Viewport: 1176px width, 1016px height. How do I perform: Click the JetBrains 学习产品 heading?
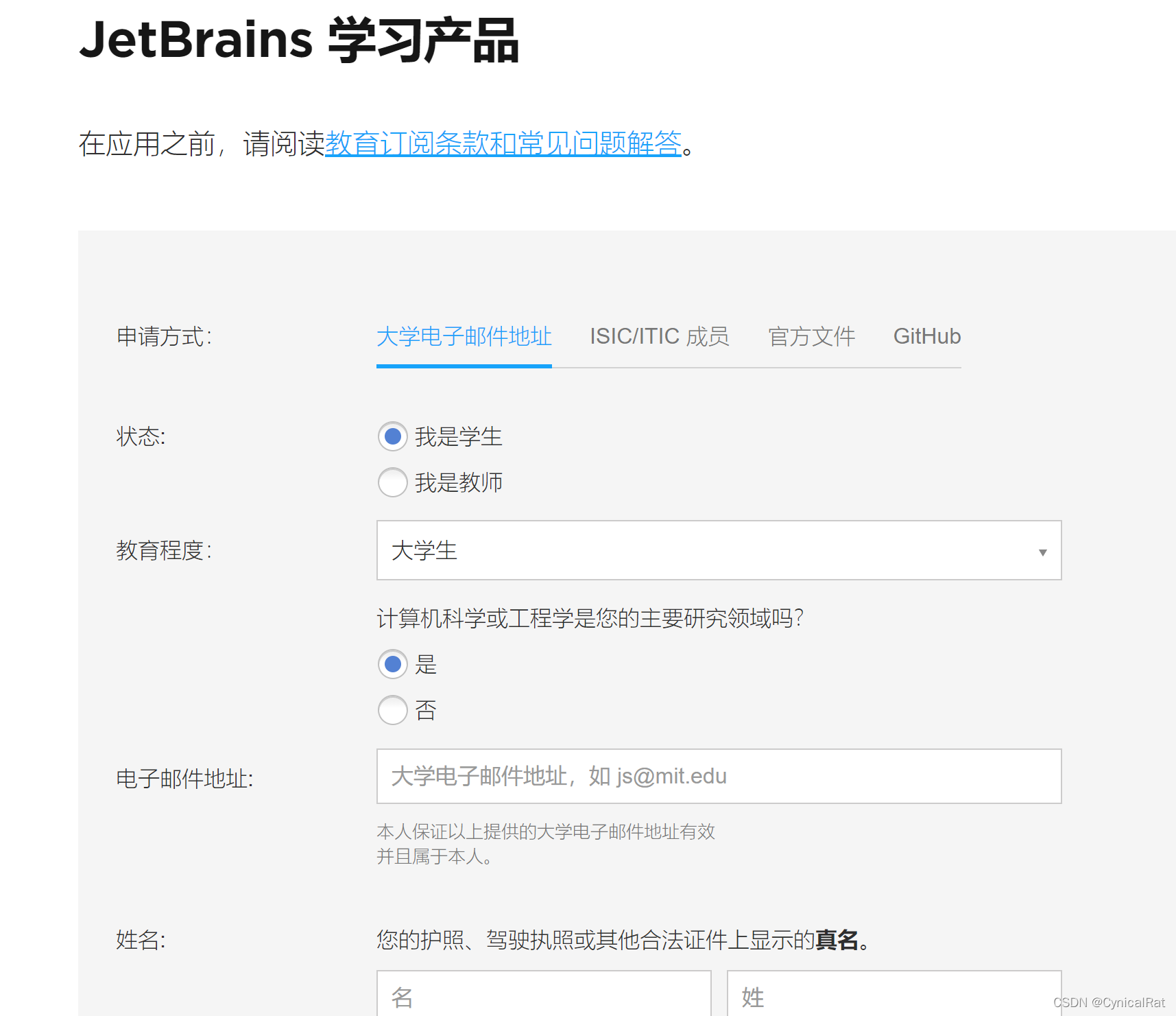click(x=300, y=40)
